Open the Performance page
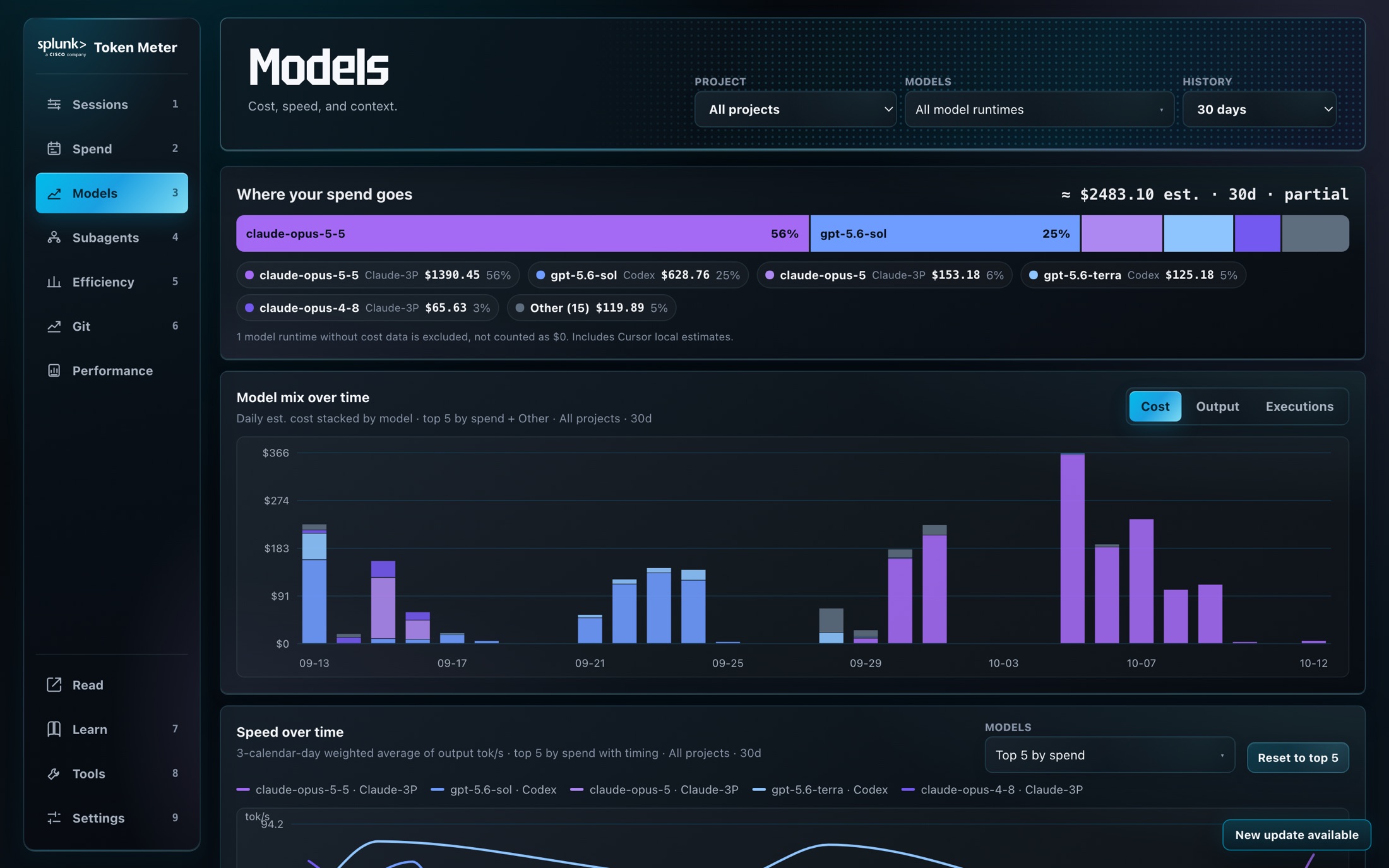 tap(112, 371)
